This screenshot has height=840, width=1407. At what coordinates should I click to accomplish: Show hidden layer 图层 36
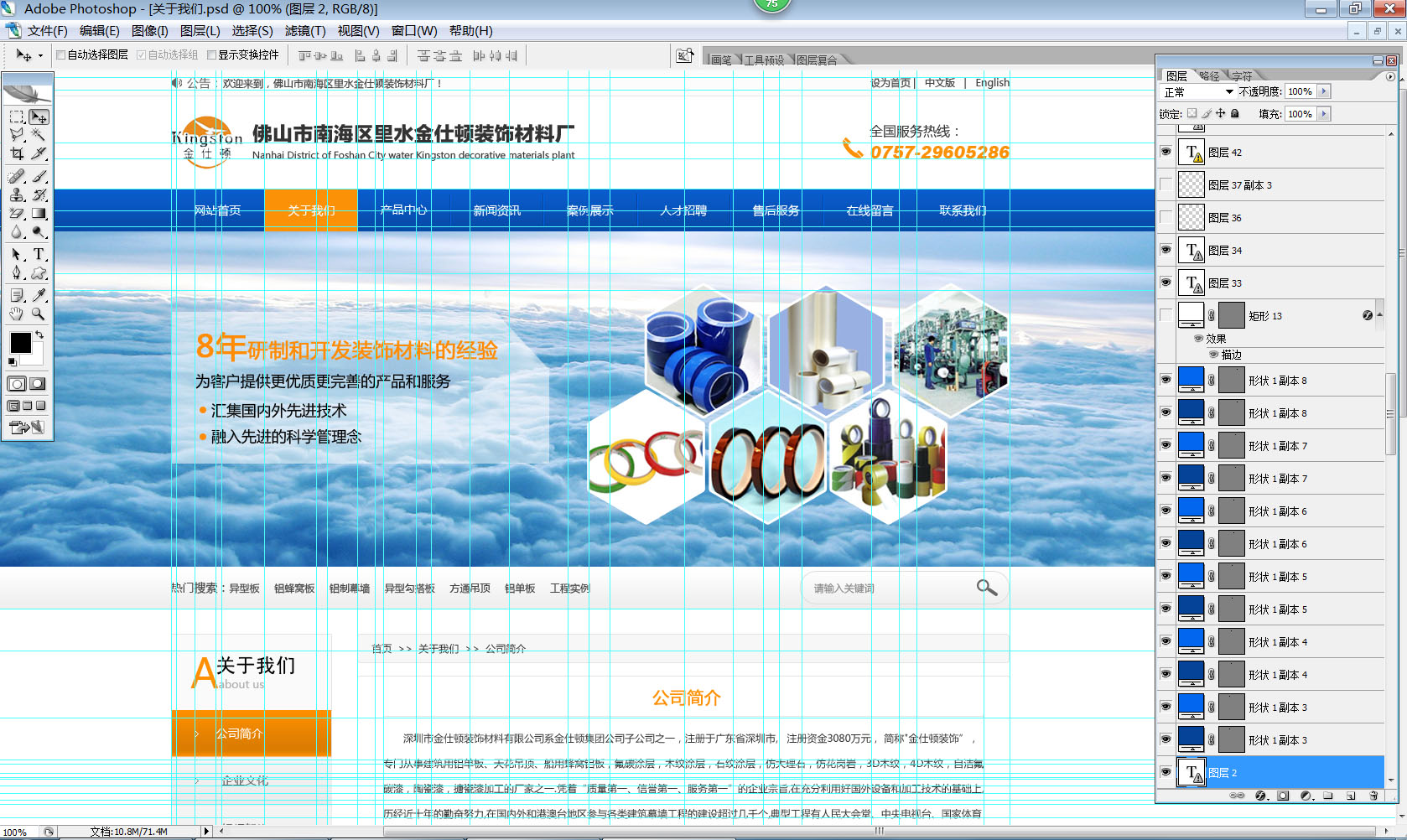(x=1166, y=217)
